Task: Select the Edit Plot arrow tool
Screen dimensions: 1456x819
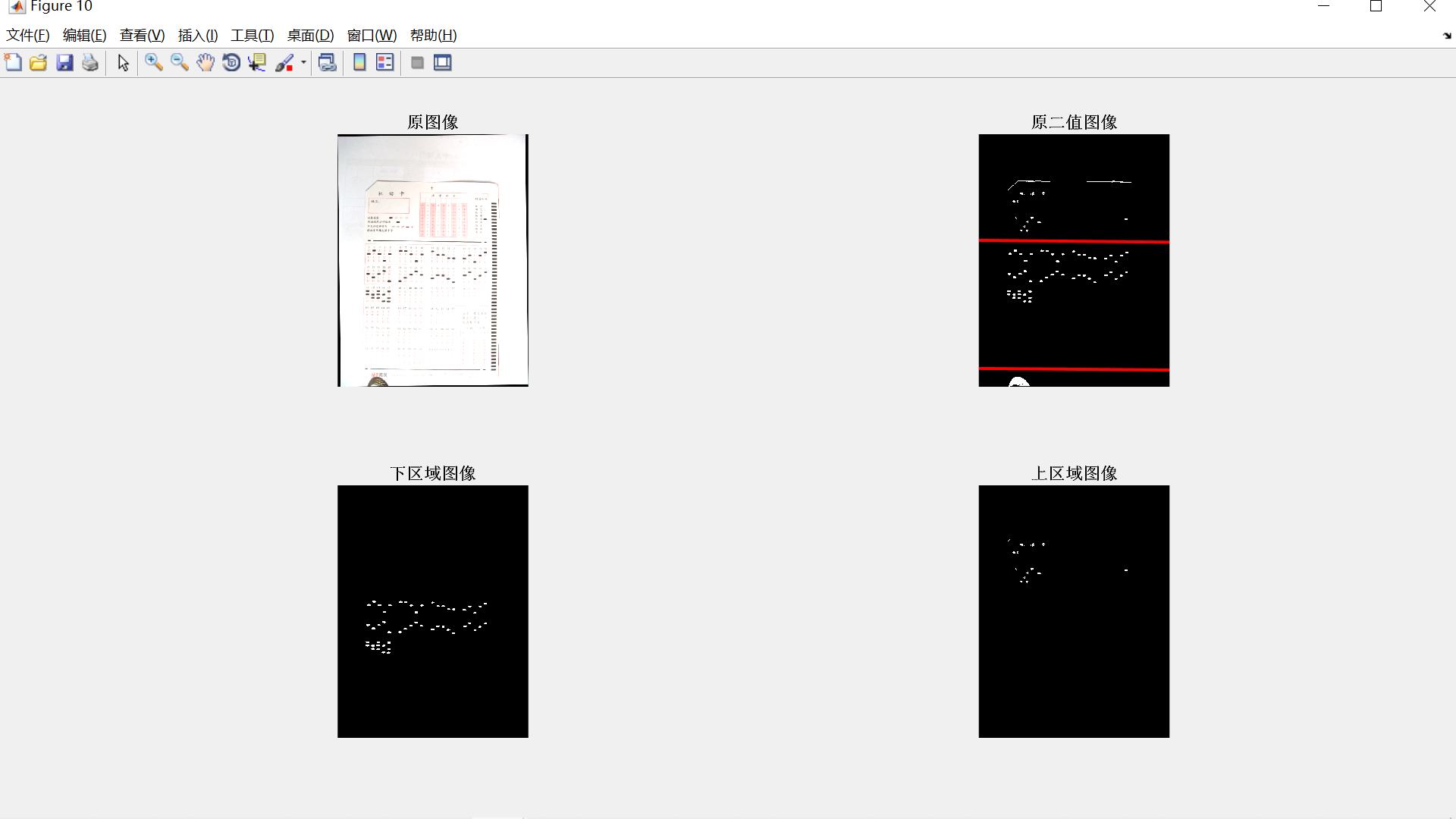Action: 124,63
